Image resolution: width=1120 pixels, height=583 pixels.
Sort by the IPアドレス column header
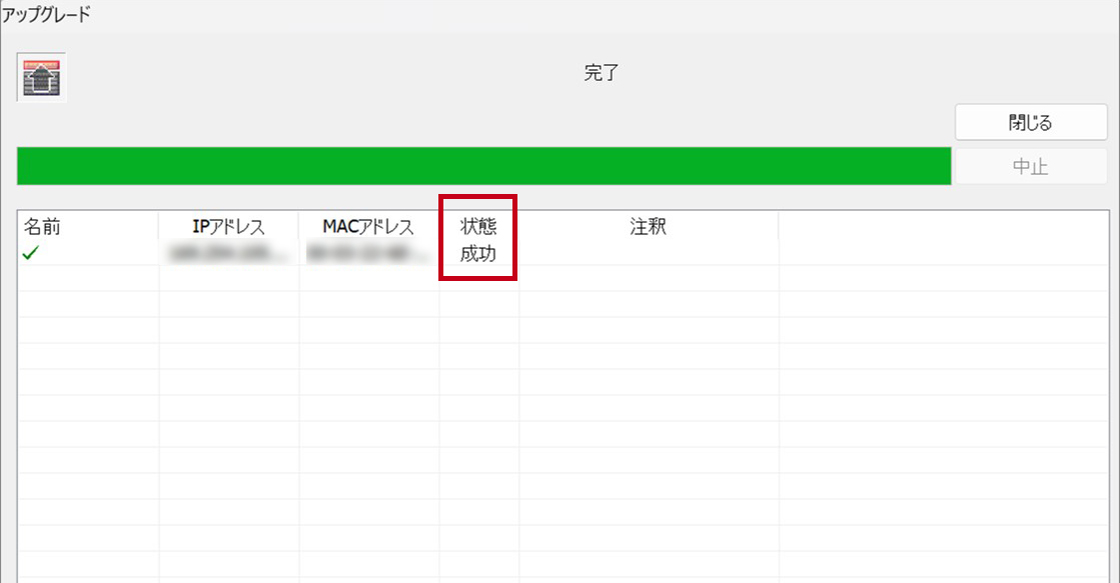tap(229, 226)
